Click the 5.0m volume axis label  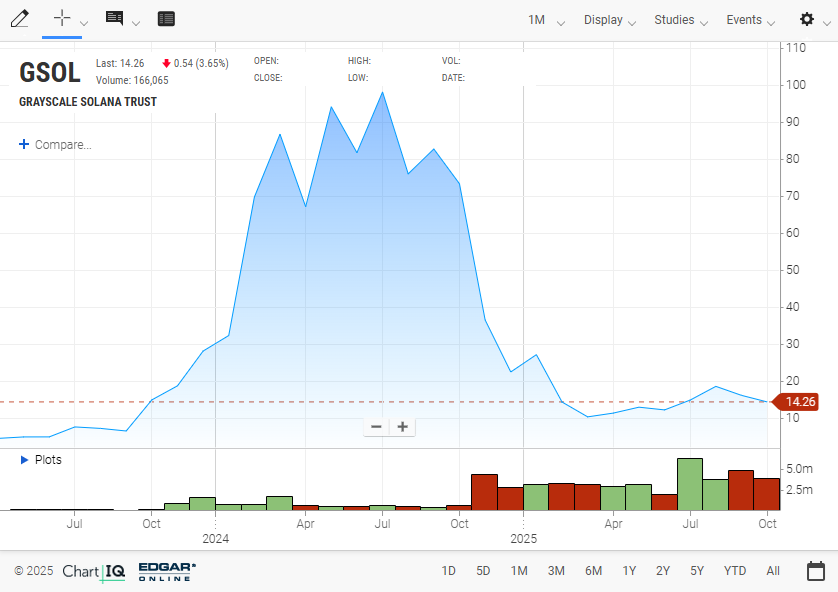tap(799, 469)
